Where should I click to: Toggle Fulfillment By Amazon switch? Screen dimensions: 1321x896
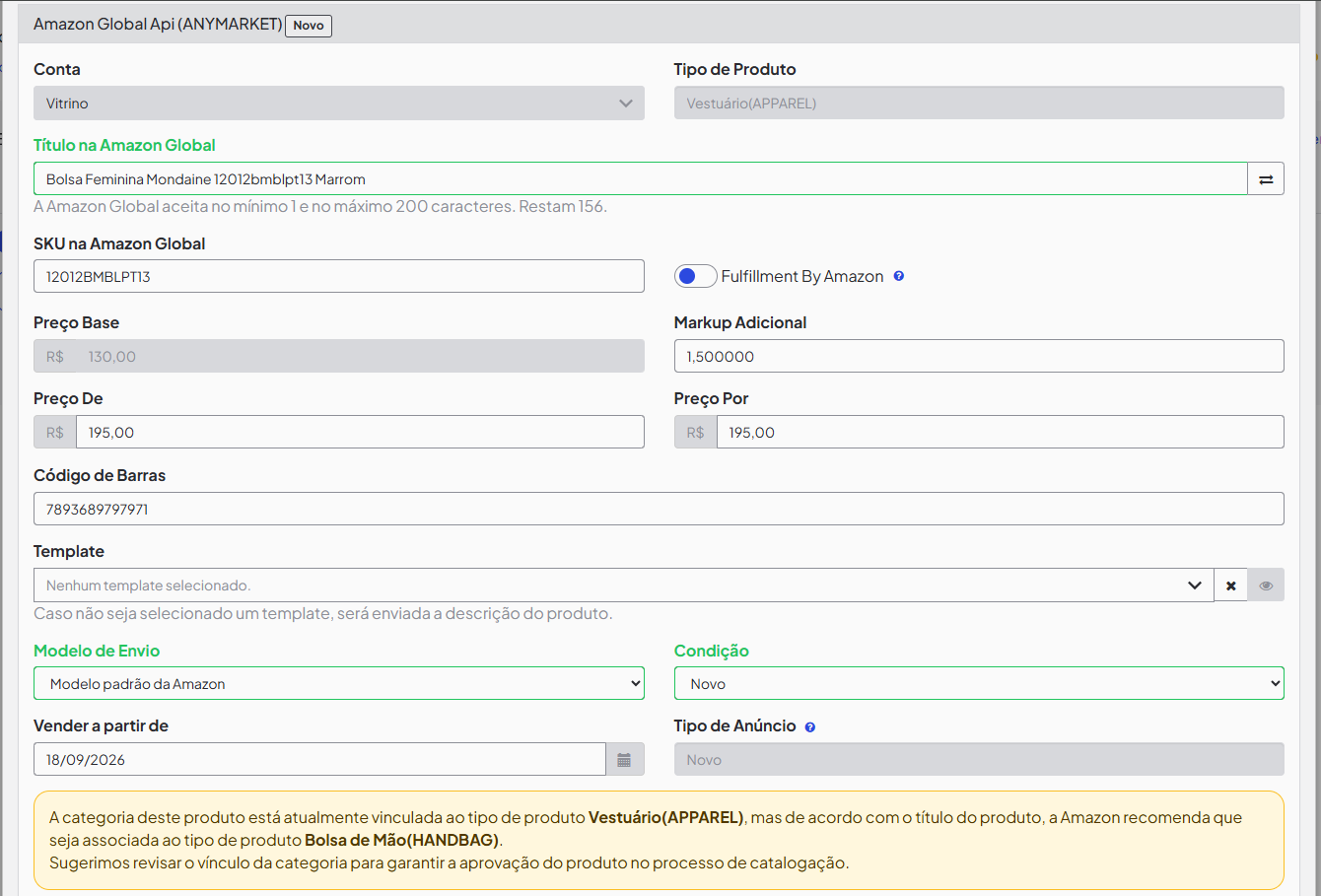tap(695, 276)
